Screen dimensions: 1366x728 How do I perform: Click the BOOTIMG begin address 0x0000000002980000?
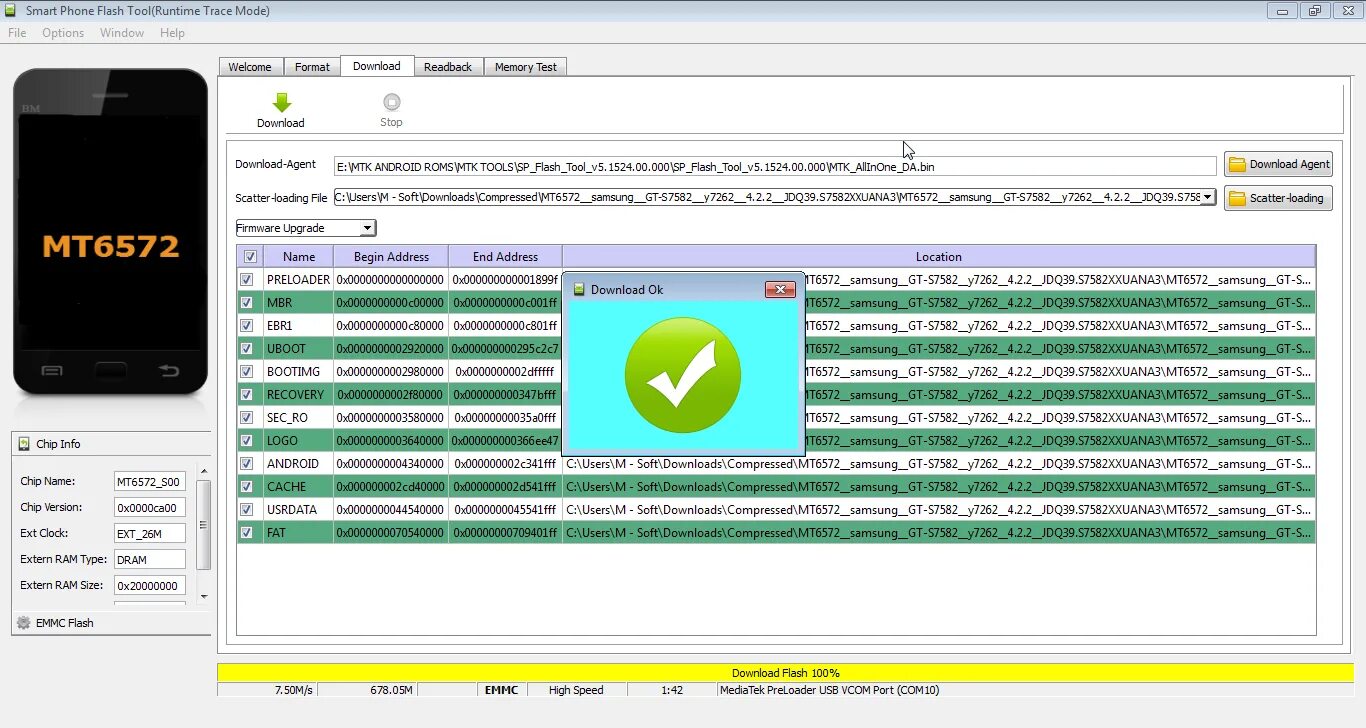click(391, 372)
